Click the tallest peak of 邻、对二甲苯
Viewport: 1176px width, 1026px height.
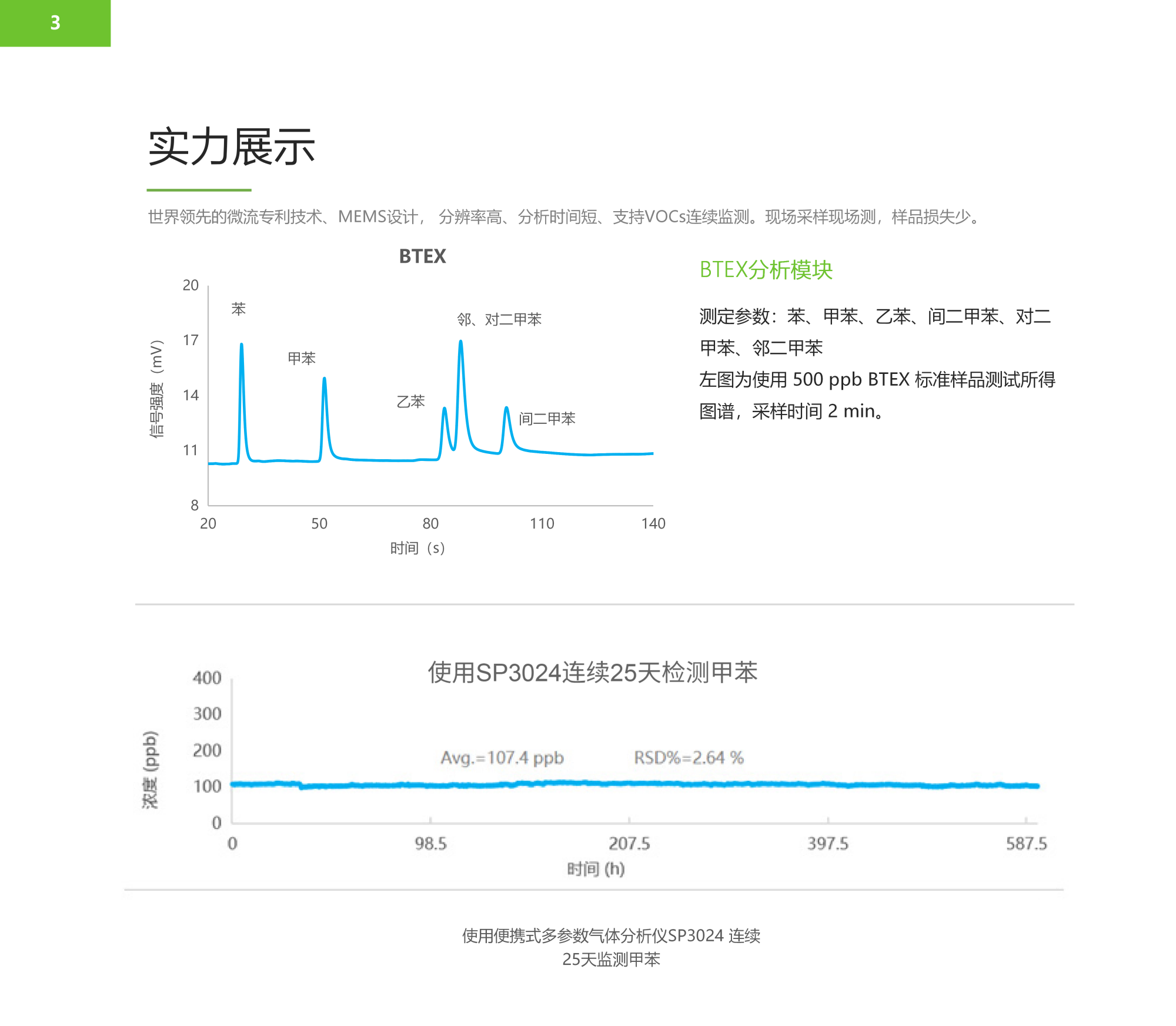click(x=461, y=342)
